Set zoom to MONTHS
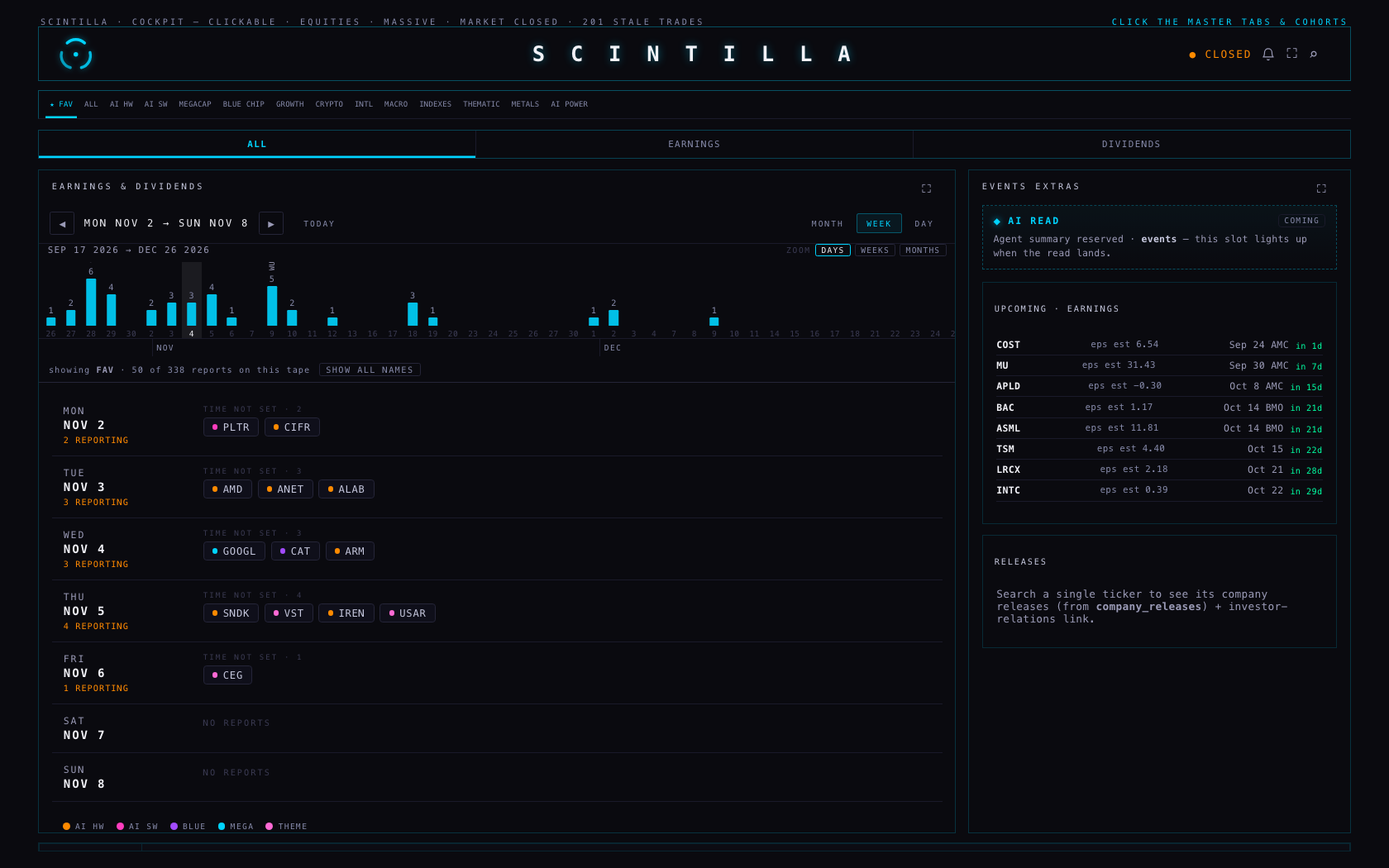The width and height of the screenshot is (1389, 868). (923, 250)
